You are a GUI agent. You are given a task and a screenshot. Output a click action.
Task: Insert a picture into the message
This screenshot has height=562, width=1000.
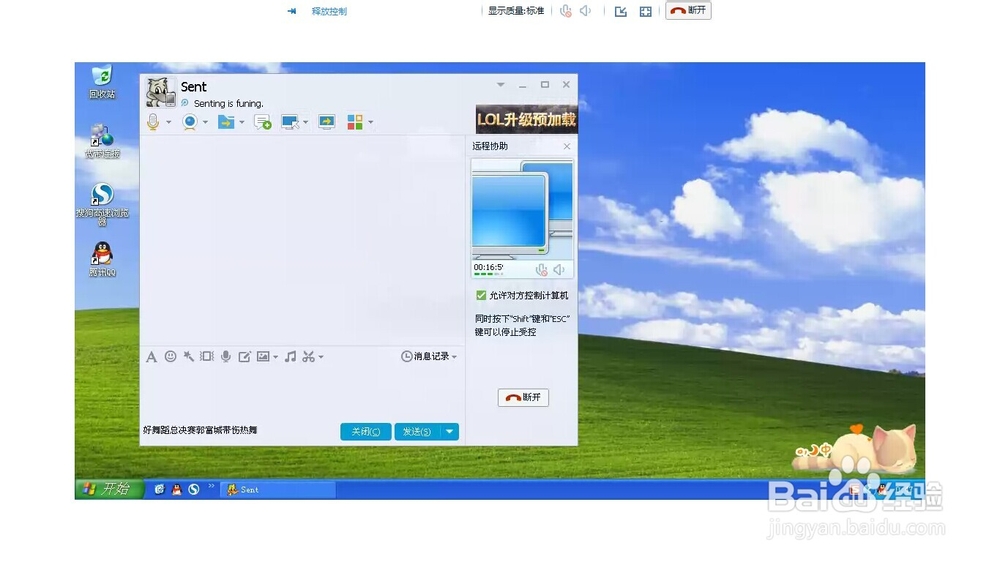click(x=263, y=357)
